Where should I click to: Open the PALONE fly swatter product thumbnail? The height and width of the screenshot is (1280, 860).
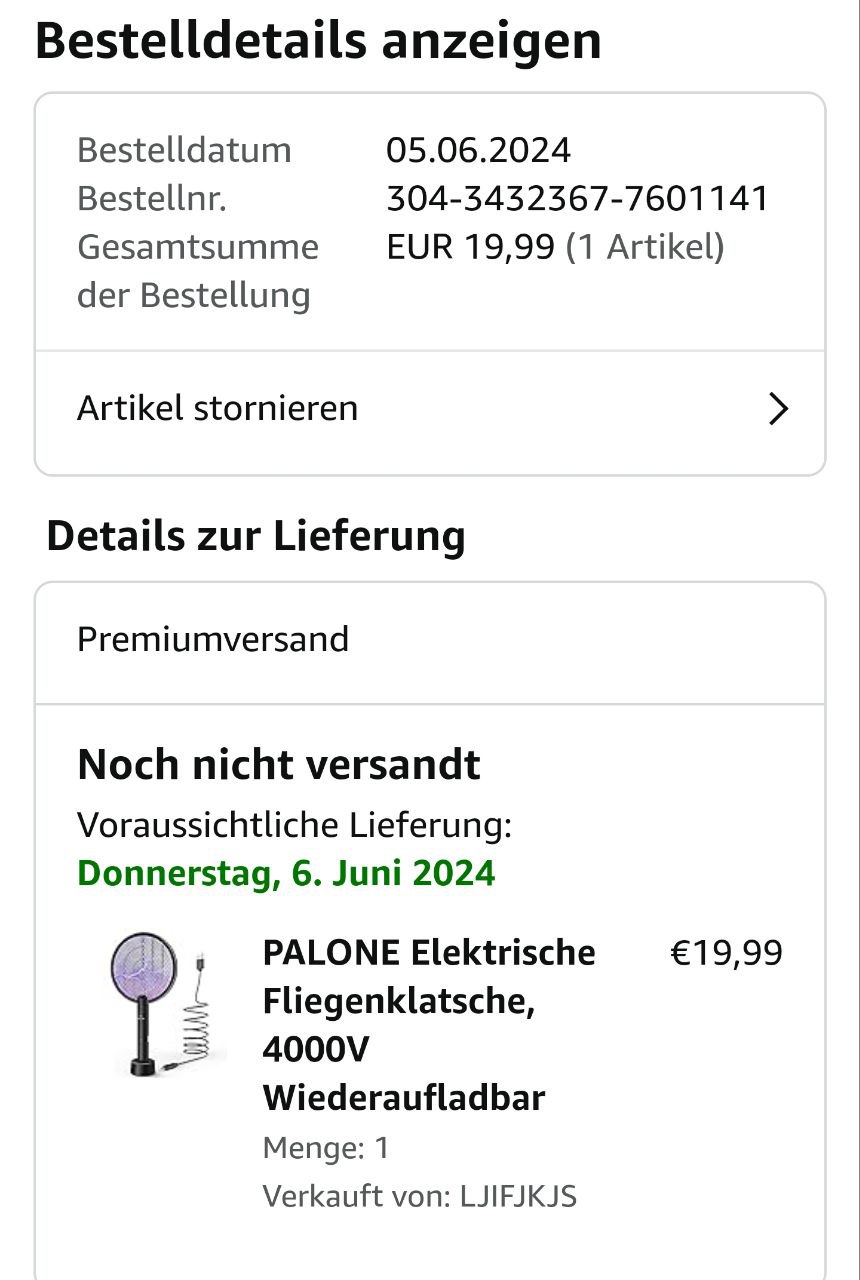pyautogui.click(x=167, y=1003)
